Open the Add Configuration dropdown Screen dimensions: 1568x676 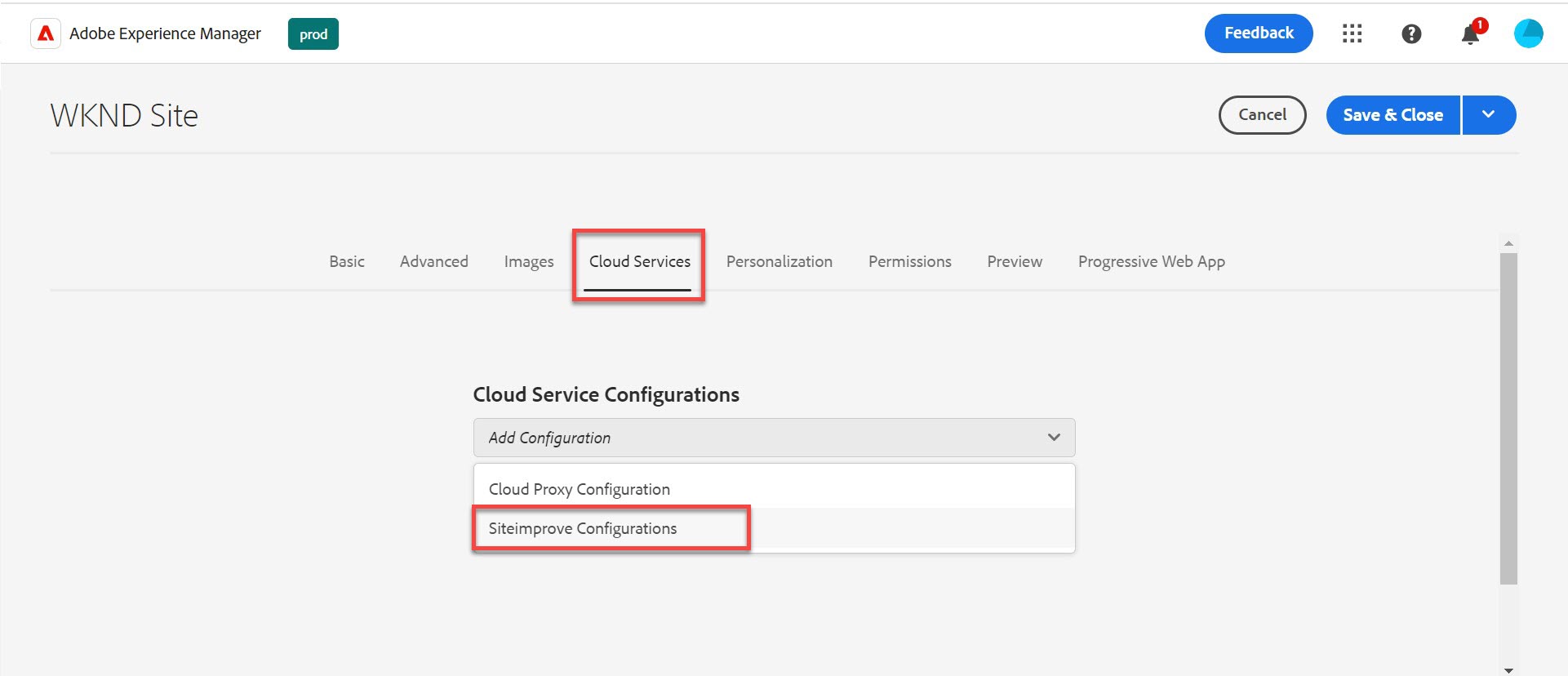774,438
